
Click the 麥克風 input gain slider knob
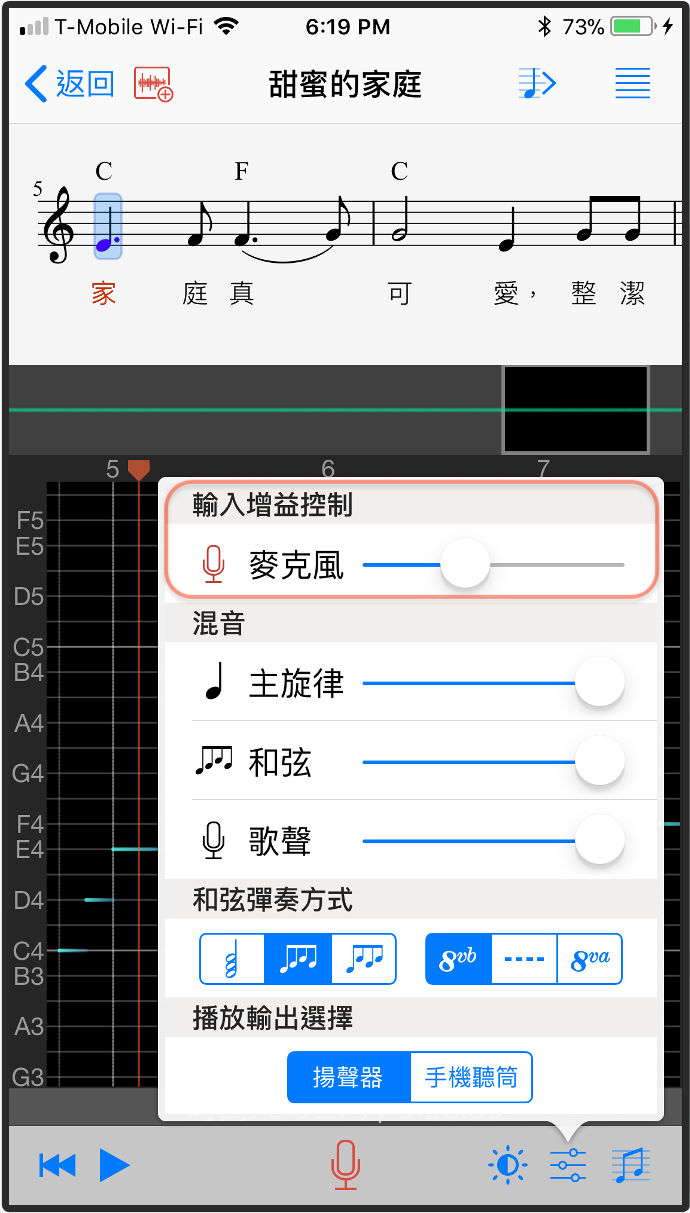465,565
